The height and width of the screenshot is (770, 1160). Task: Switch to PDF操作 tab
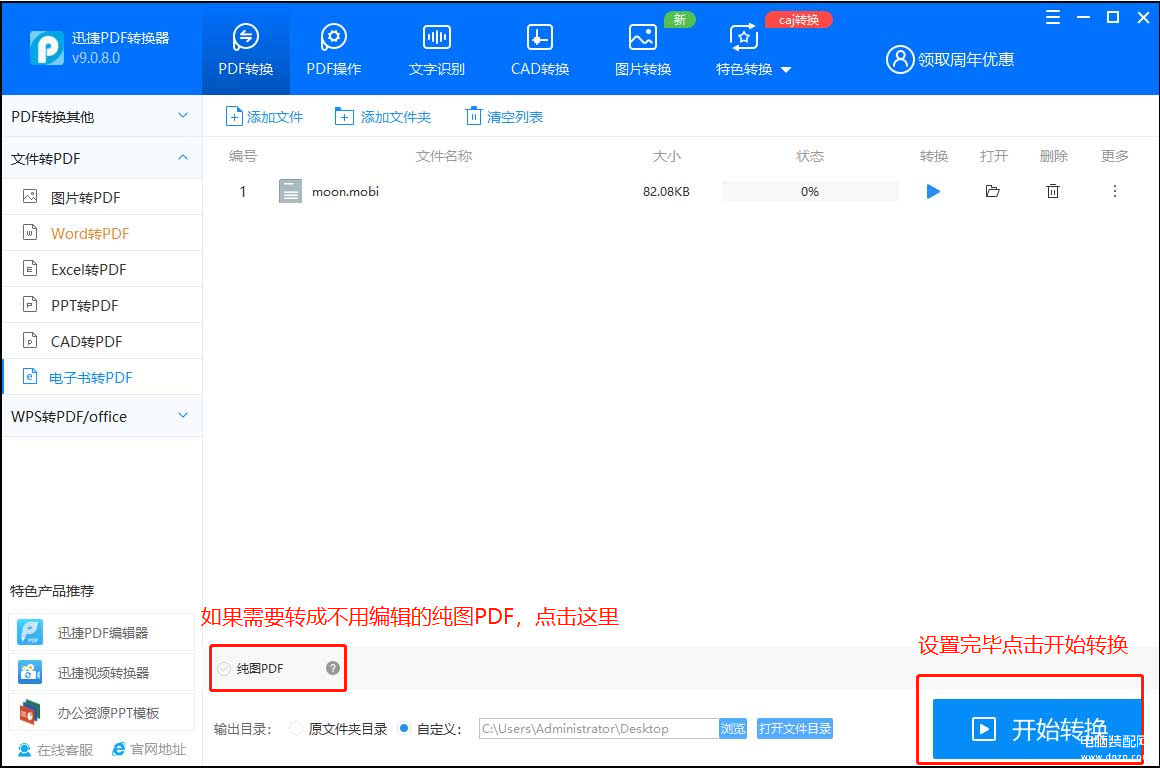pos(334,50)
